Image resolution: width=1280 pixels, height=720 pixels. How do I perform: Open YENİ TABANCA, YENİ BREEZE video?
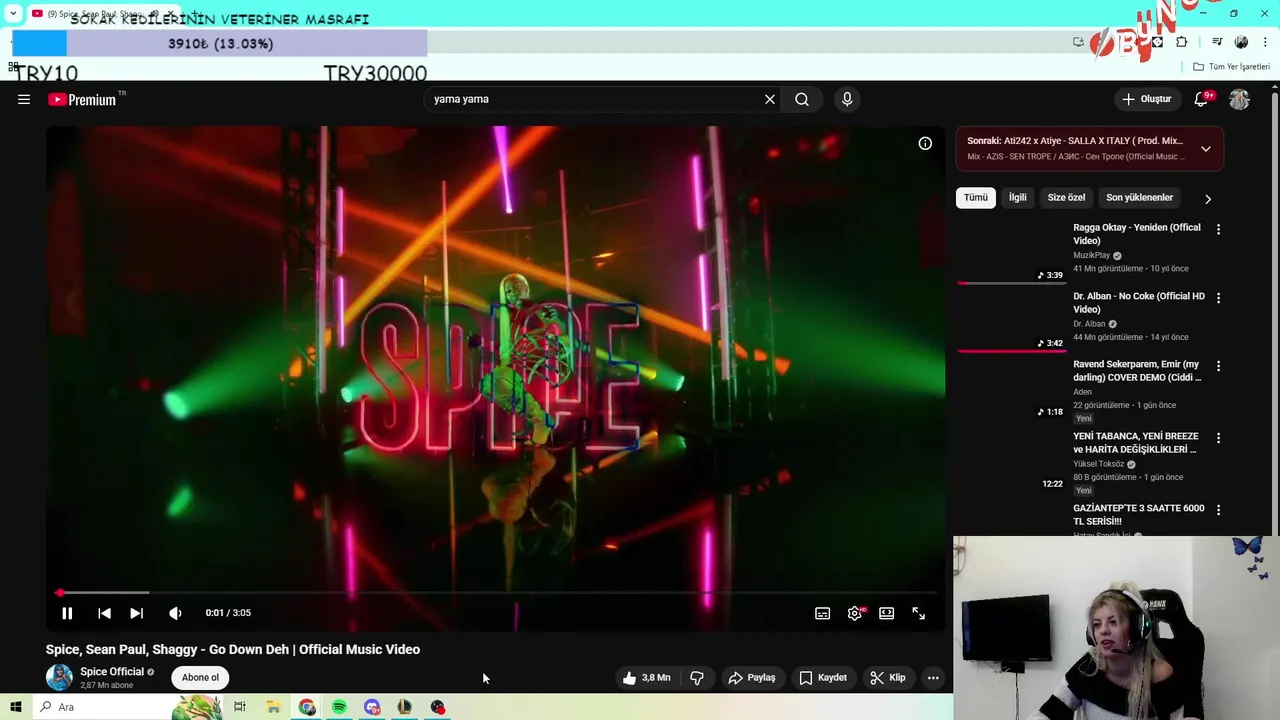click(1136, 443)
